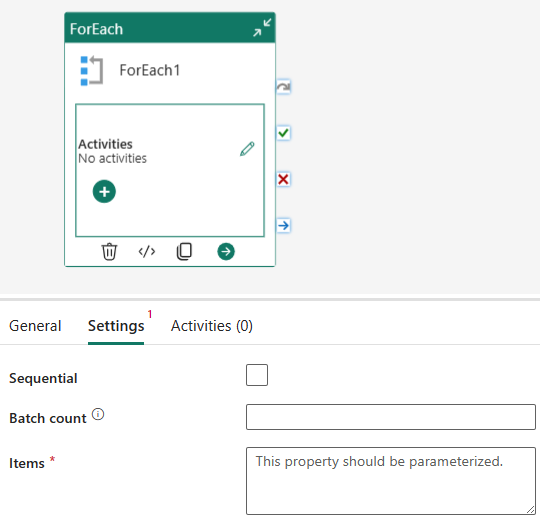Enable the Sequential checkbox
This screenshot has width=540, height=522.
click(x=257, y=375)
